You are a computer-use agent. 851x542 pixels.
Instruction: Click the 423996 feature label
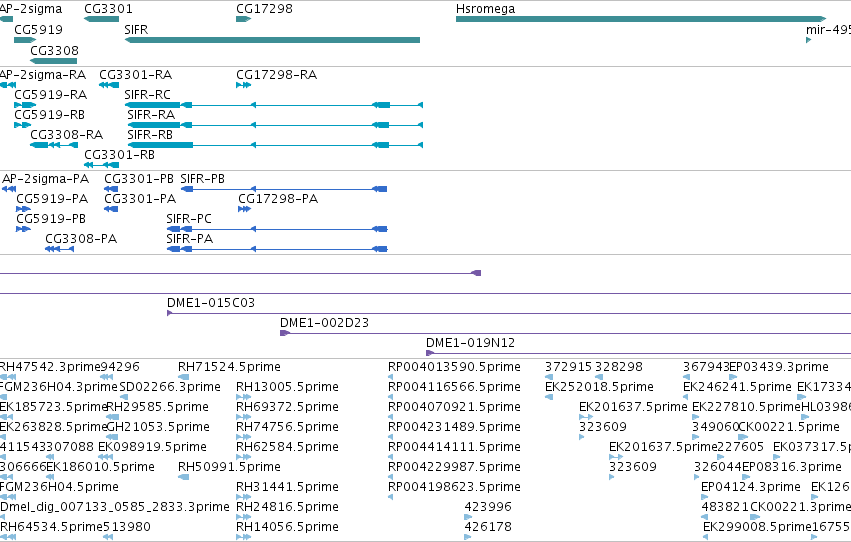tap(488, 507)
